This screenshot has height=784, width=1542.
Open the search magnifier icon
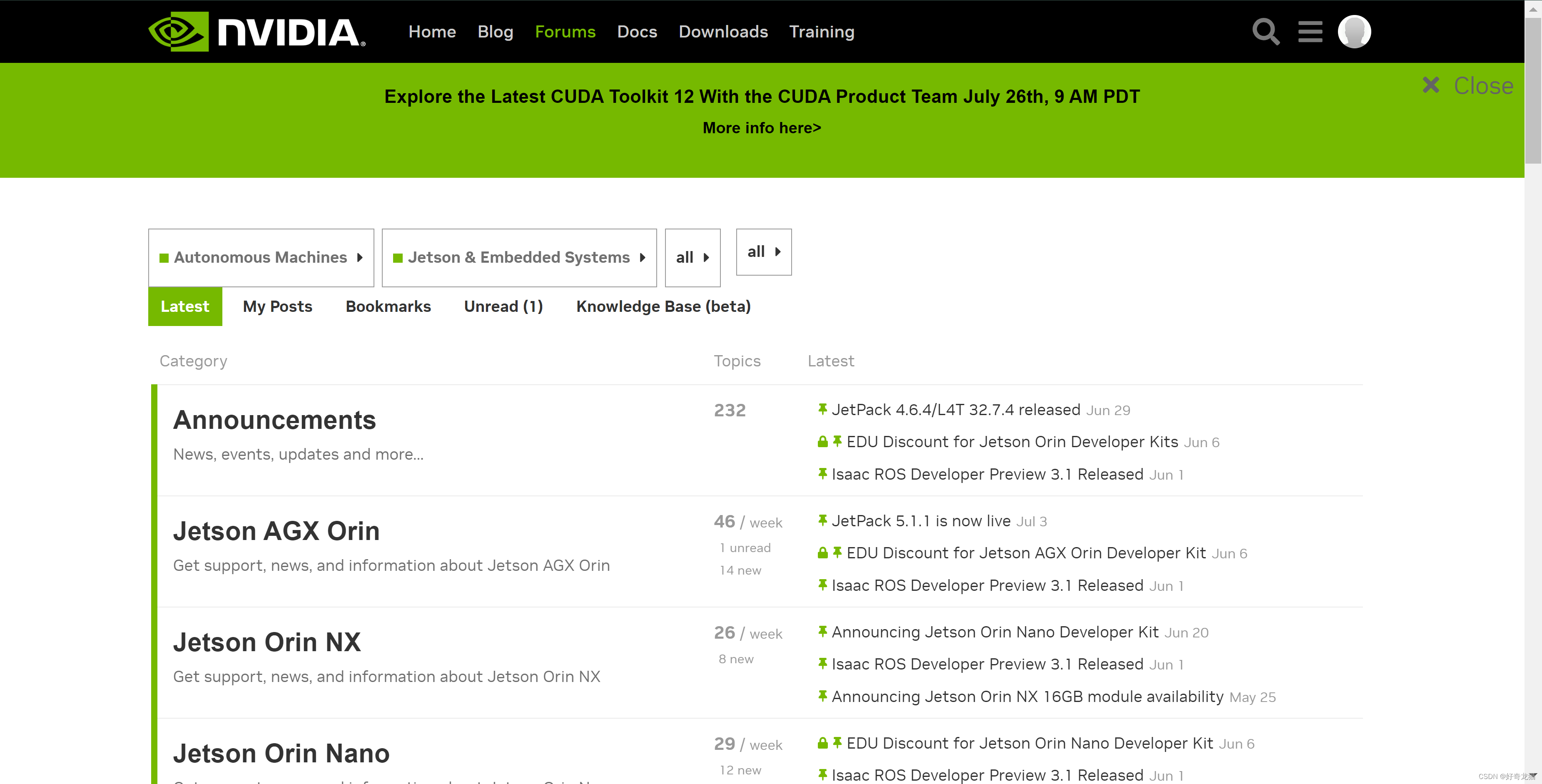tap(1265, 32)
